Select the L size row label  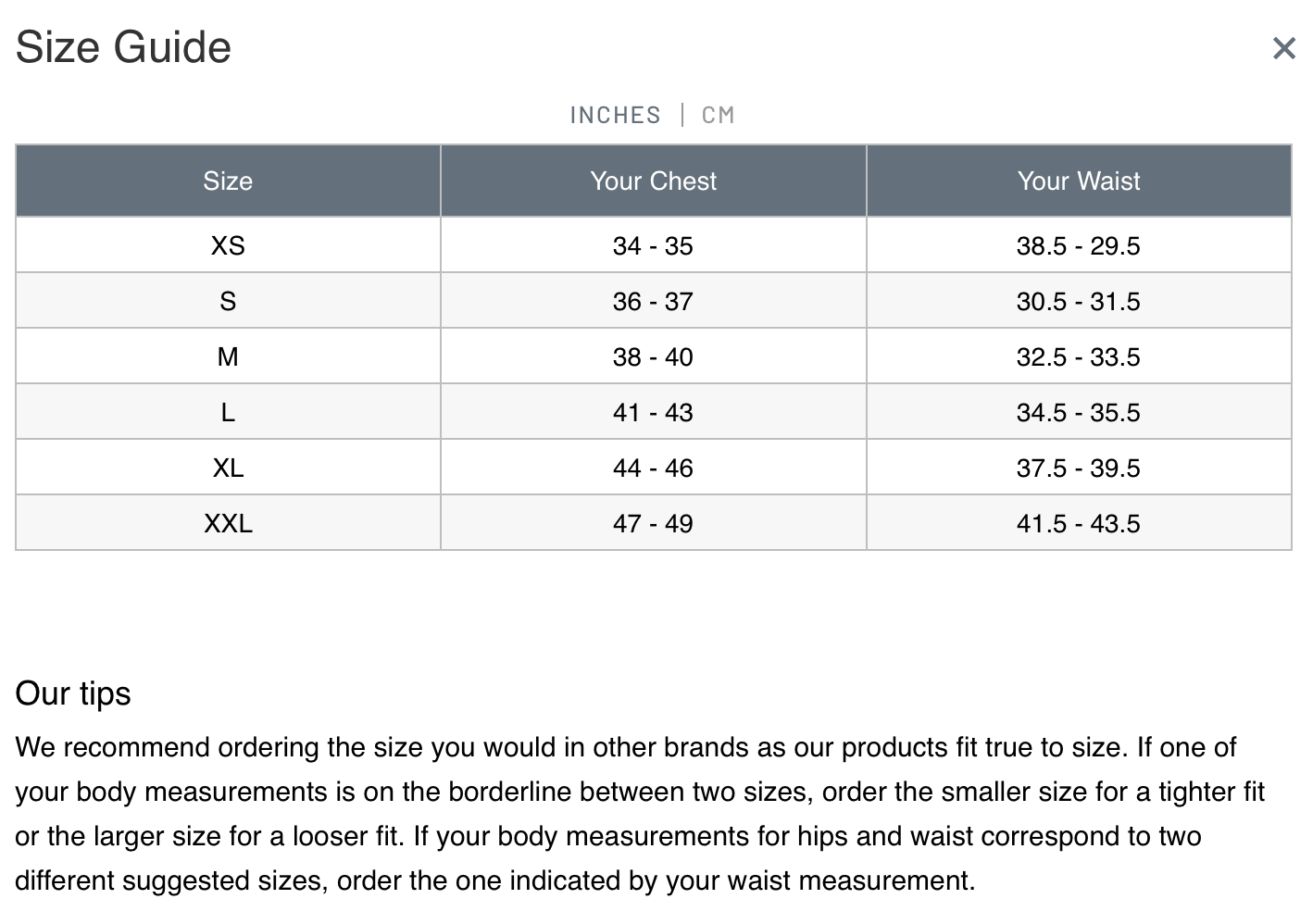tap(228, 412)
